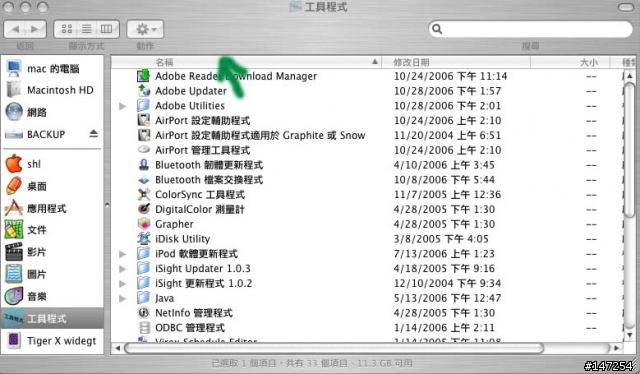Expand the iPod 軟體更新程式 folder

pos(122,254)
